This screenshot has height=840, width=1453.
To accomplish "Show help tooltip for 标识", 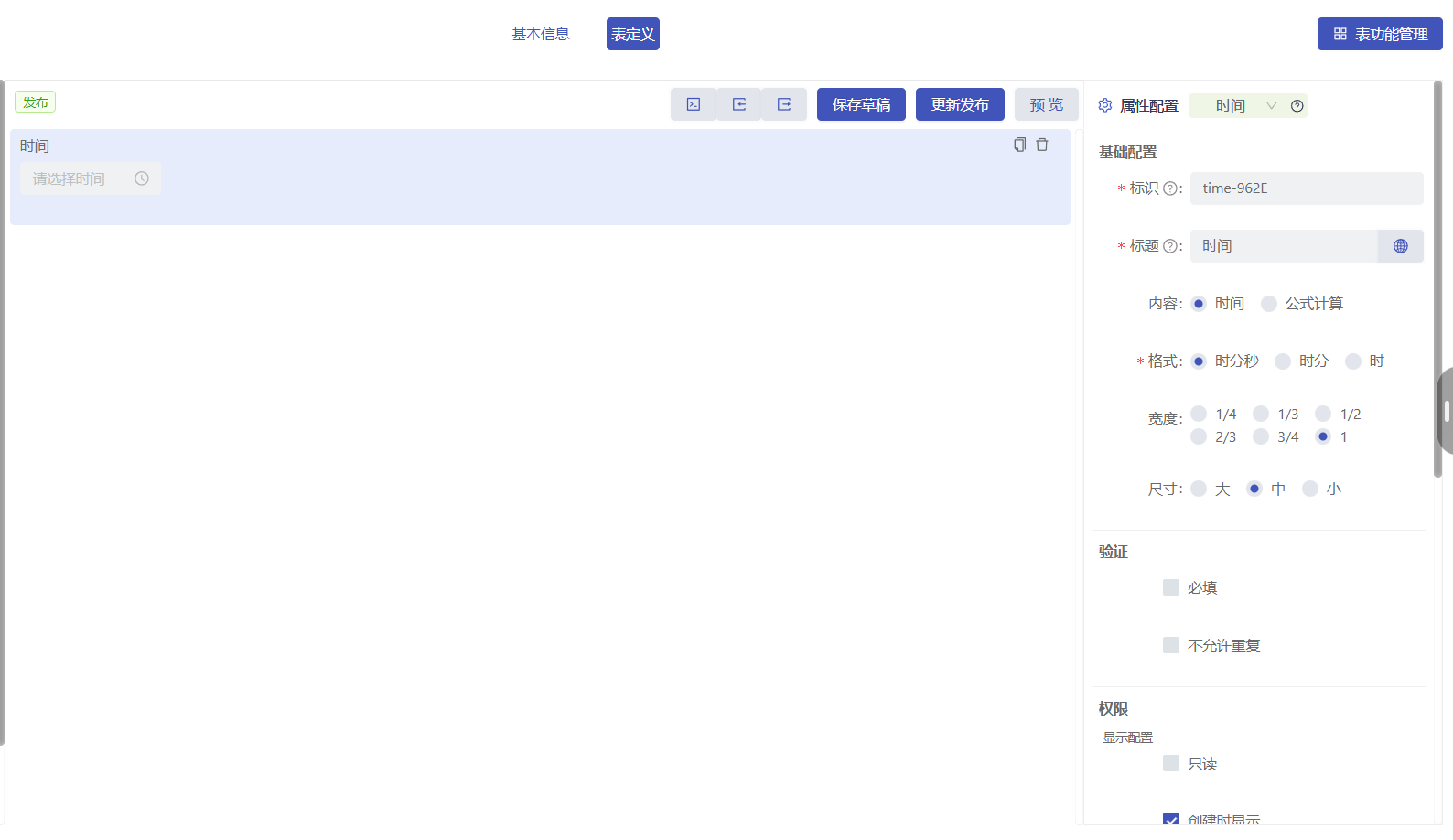I will tap(1170, 188).
